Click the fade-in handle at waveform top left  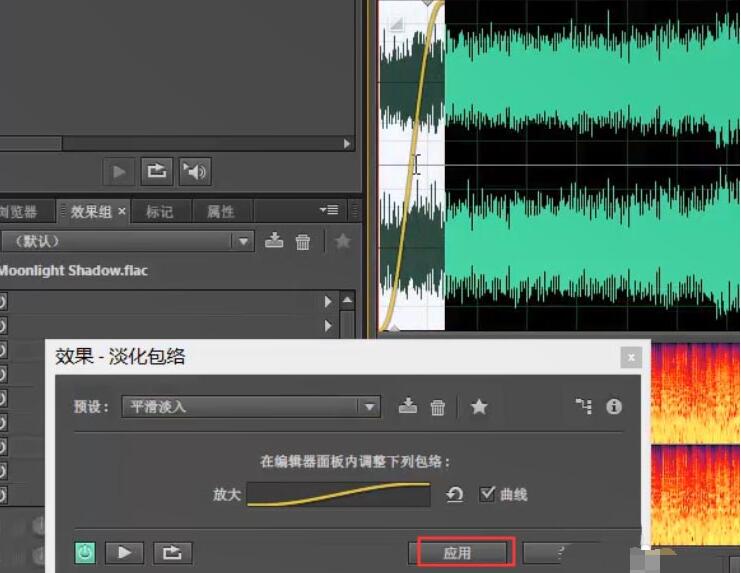[396, 24]
